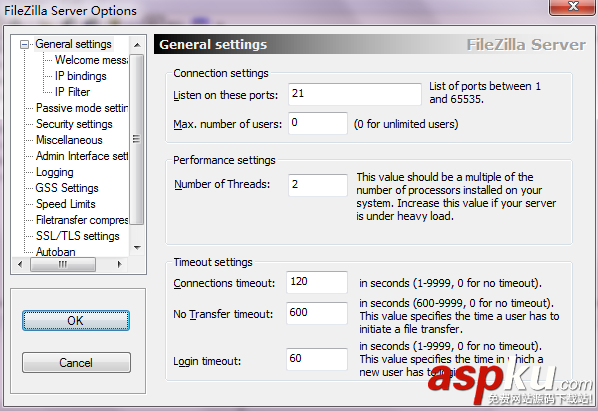Screen dimensions: 598x411
Task: Click the 'Connections timeout:' label
Action: point(224,283)
